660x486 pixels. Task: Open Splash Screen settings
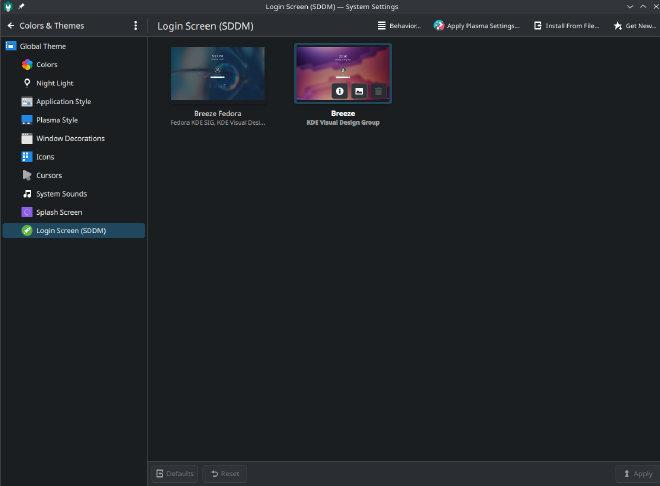(74, 212)
